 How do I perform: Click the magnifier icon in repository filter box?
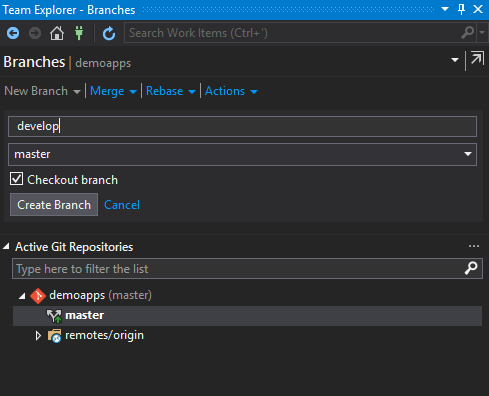471,268
